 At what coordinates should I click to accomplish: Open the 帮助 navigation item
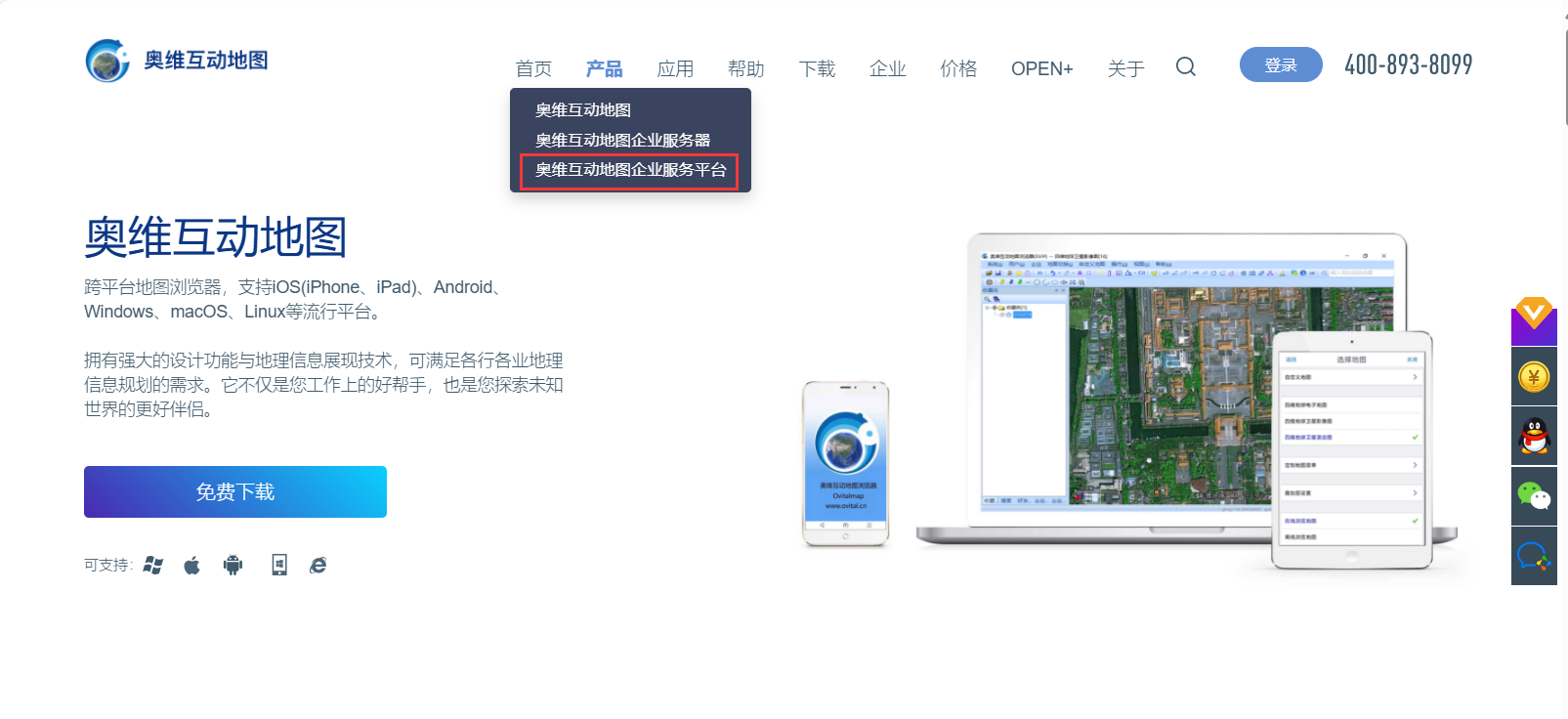745,68
